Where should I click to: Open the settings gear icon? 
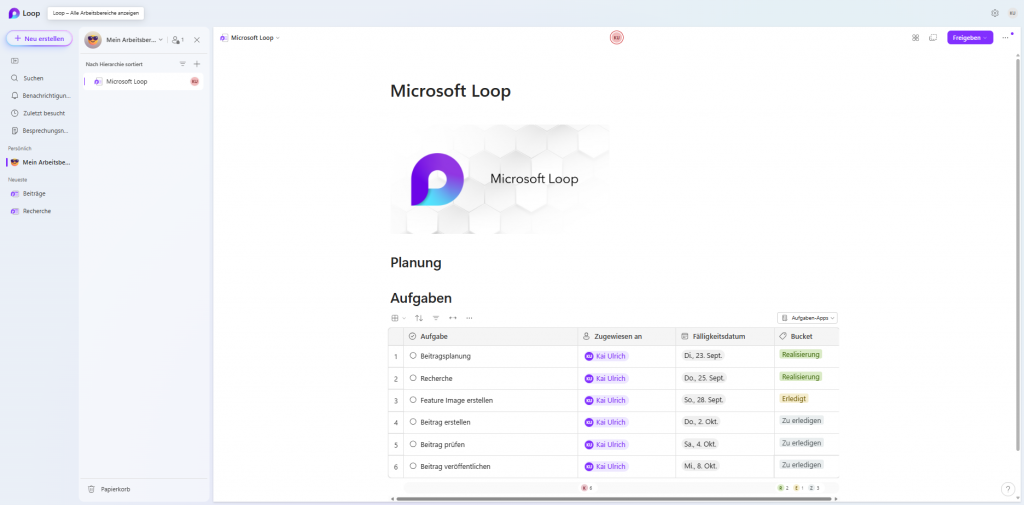[x=995, y=13]
